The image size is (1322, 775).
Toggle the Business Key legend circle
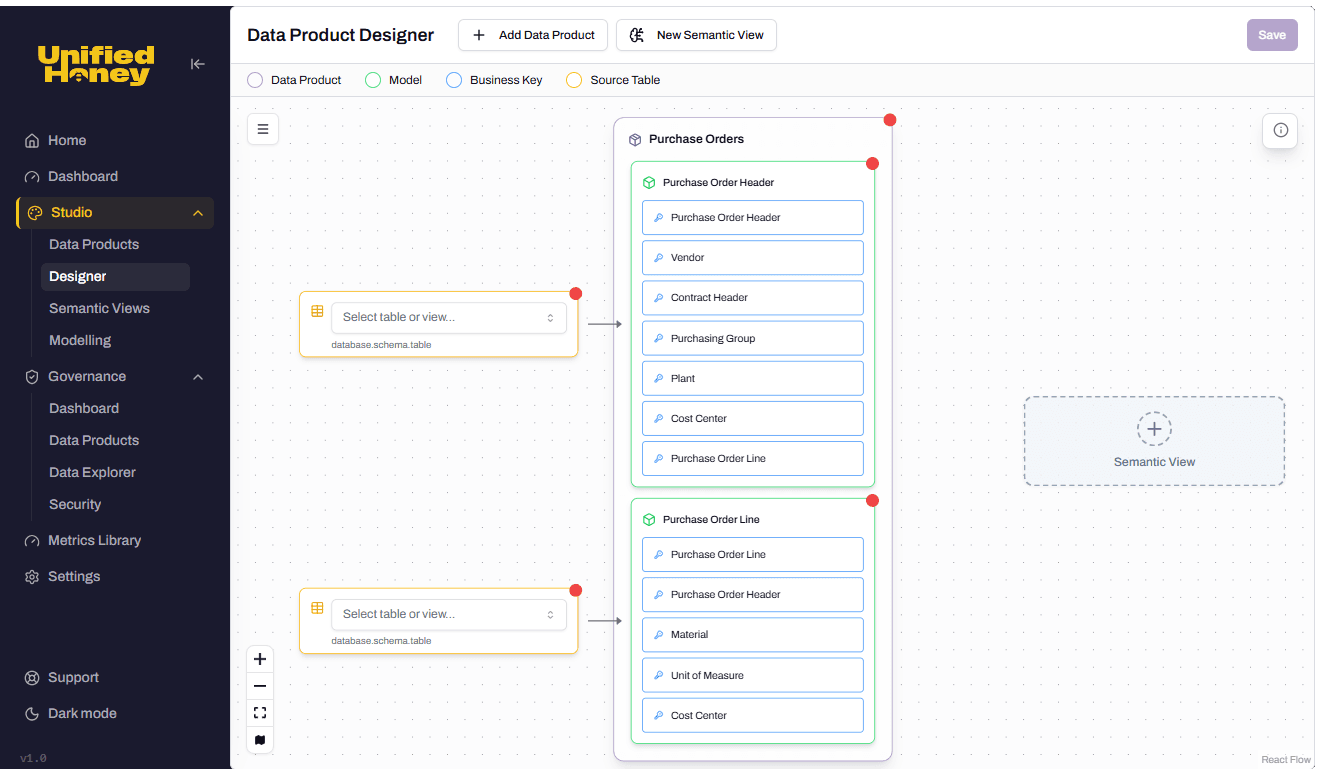pos(454,80)
